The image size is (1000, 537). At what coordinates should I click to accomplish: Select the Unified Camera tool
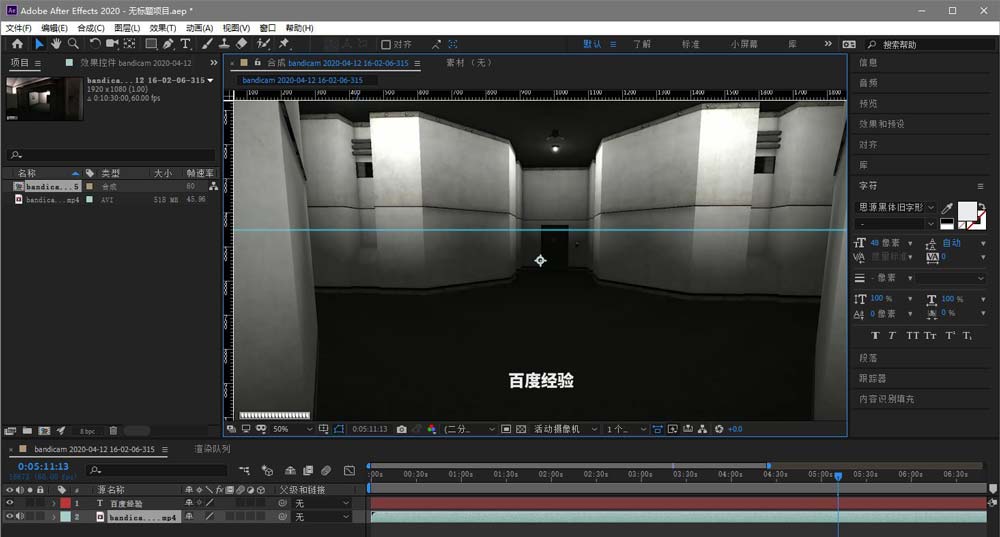[x=112, y=43]
